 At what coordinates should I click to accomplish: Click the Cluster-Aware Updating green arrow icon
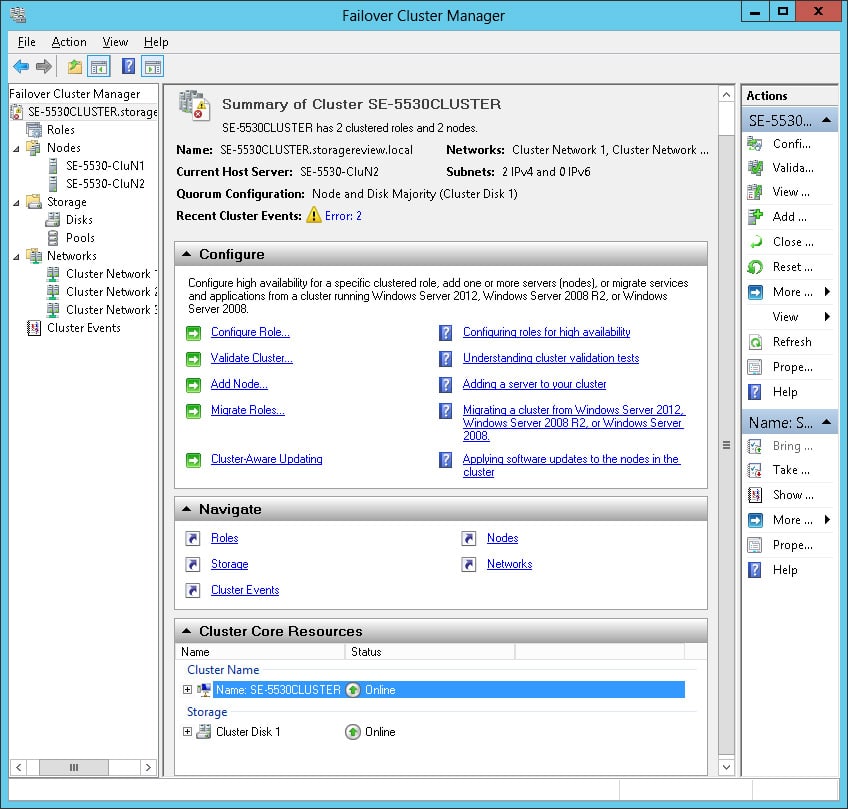click(x=194, y=460)
